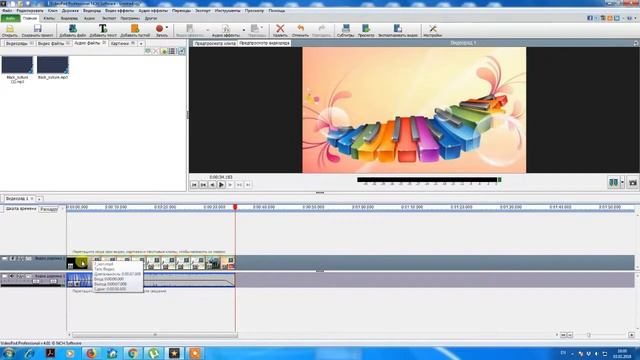Switch to the Клипы ribbon tab
This screenshot has width=640, height=360.
pos(49,18)
